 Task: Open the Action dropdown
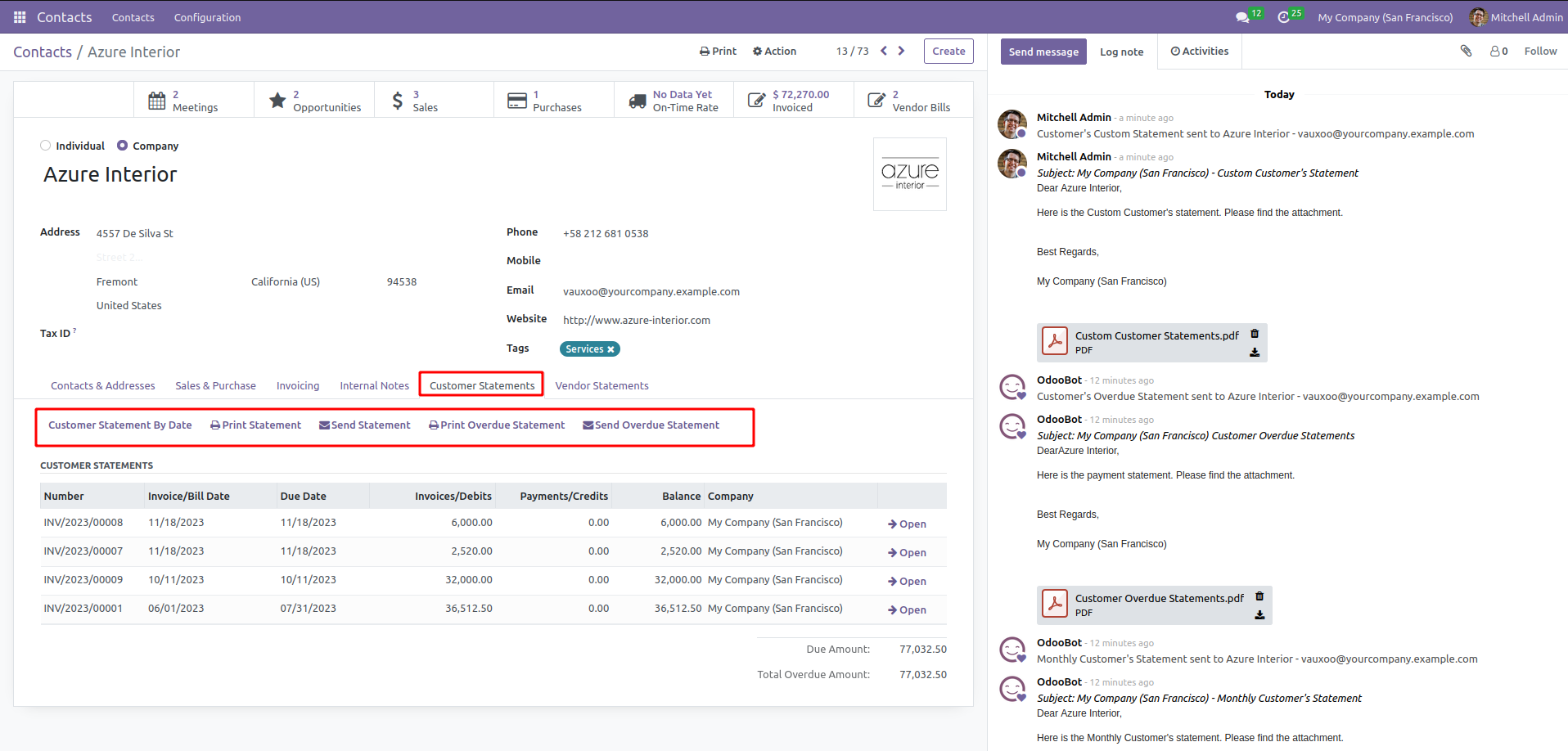774,51
